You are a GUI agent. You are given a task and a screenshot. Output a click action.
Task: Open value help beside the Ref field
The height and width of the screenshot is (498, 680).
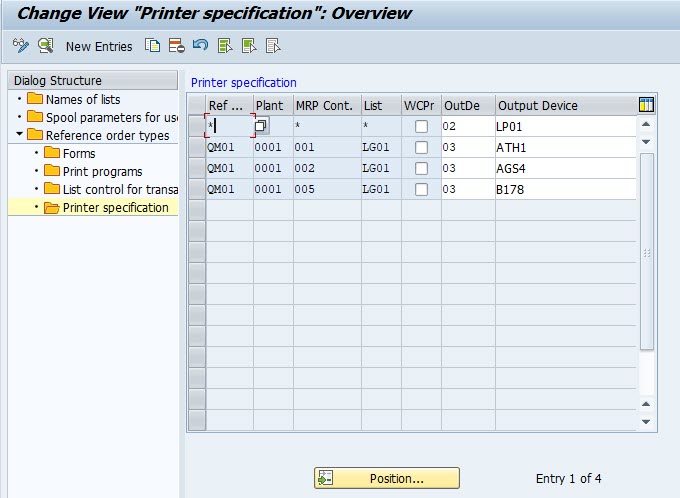261,126
